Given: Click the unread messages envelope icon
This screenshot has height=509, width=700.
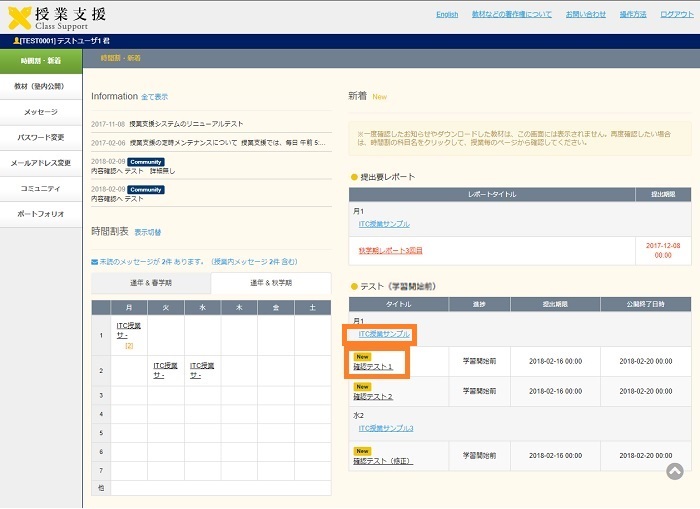Looking at the screenshot, I should (95, 260).
